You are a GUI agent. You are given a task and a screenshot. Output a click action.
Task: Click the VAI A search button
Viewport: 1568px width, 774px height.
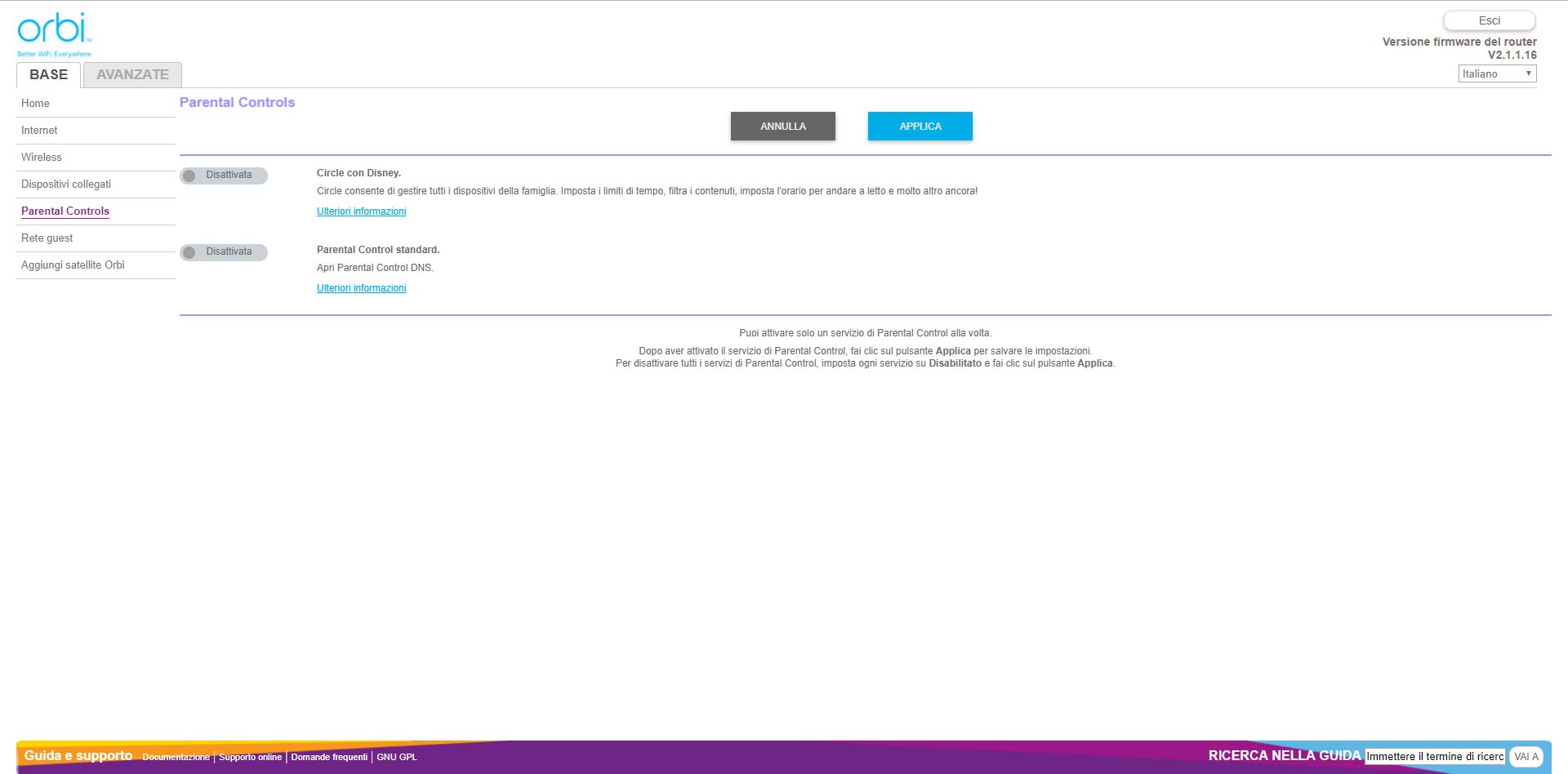point(1525,757)
